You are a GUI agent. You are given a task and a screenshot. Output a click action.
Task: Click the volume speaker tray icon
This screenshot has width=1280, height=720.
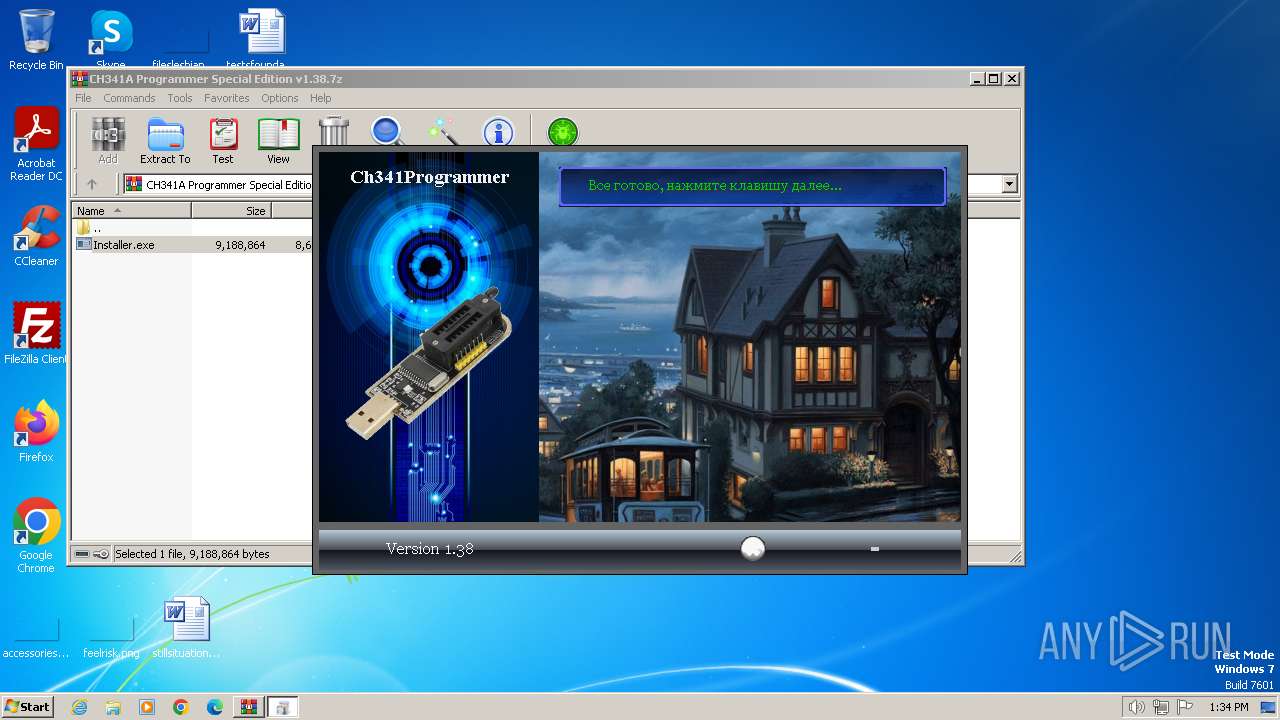point(1136,707)
